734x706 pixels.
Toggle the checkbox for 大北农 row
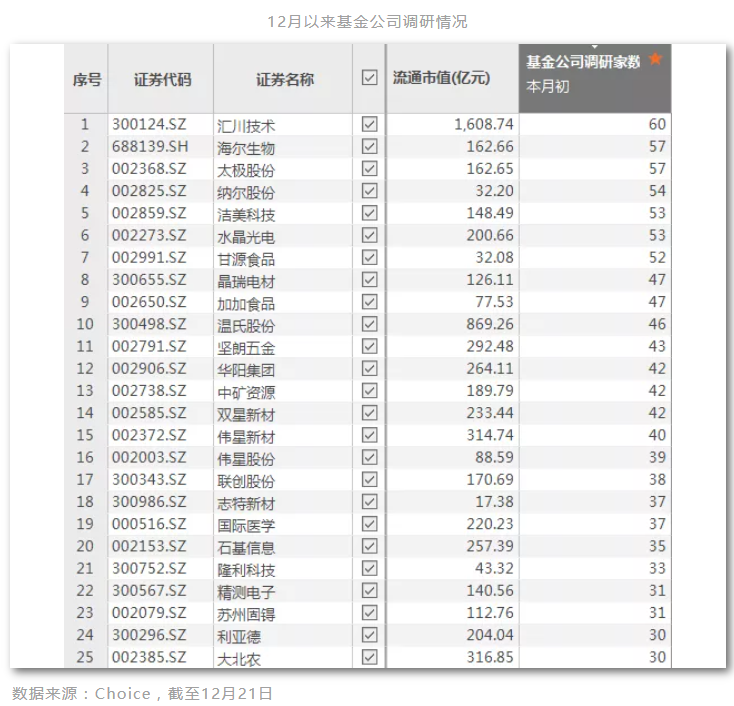pos(369,657)
